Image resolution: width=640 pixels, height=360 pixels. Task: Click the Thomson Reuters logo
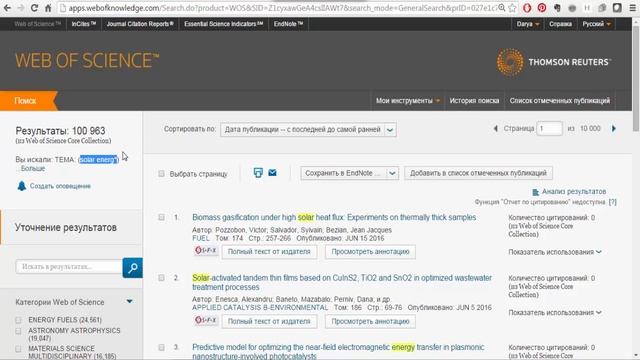[553, 62]
